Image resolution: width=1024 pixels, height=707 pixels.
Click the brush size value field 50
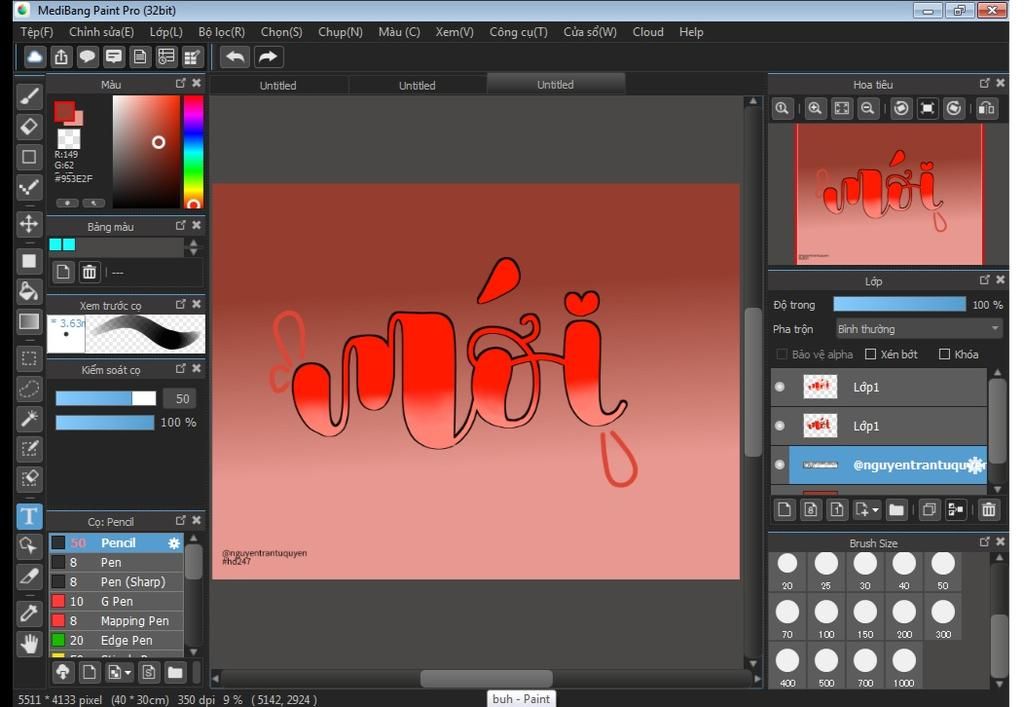click(182, 399)
